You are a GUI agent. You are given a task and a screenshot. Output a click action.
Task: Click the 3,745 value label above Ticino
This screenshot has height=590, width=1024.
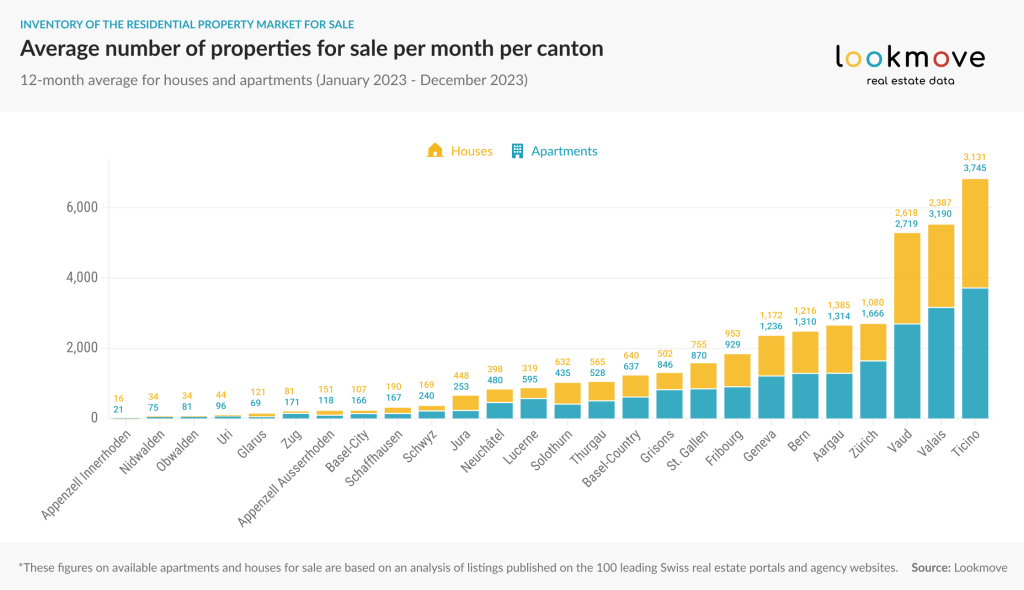pyautogui.click(x=975, y=168)
